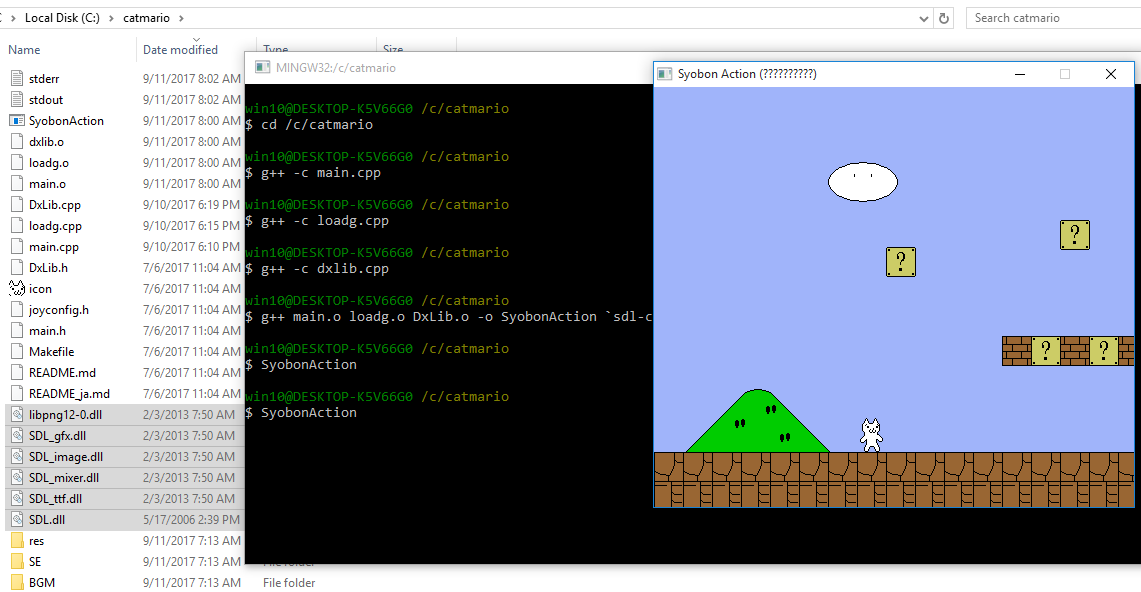Screen dimensions: 1141x592
Task: Select the loadg.o file icon
Action: pos(17,163)
